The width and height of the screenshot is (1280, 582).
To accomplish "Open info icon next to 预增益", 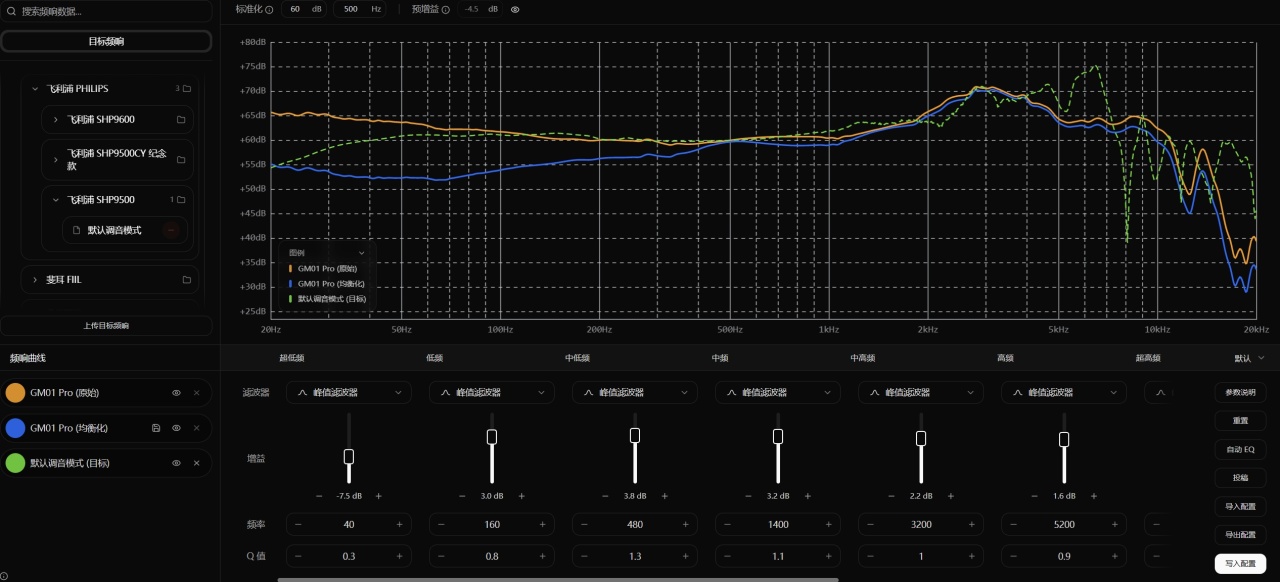I will click(446, 9).
